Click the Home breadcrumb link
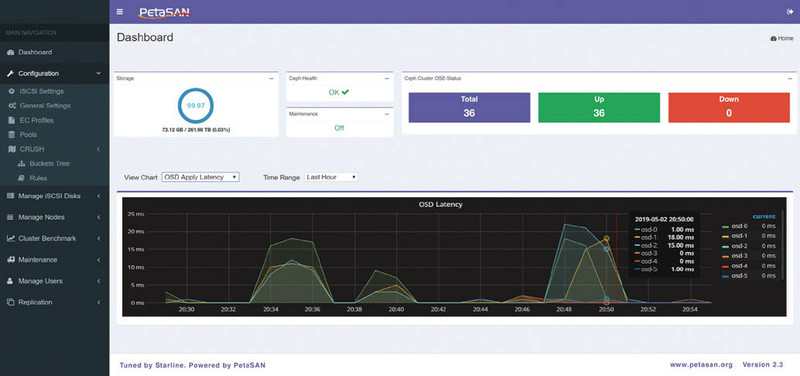800x376 pixels. tap(782, 38)
